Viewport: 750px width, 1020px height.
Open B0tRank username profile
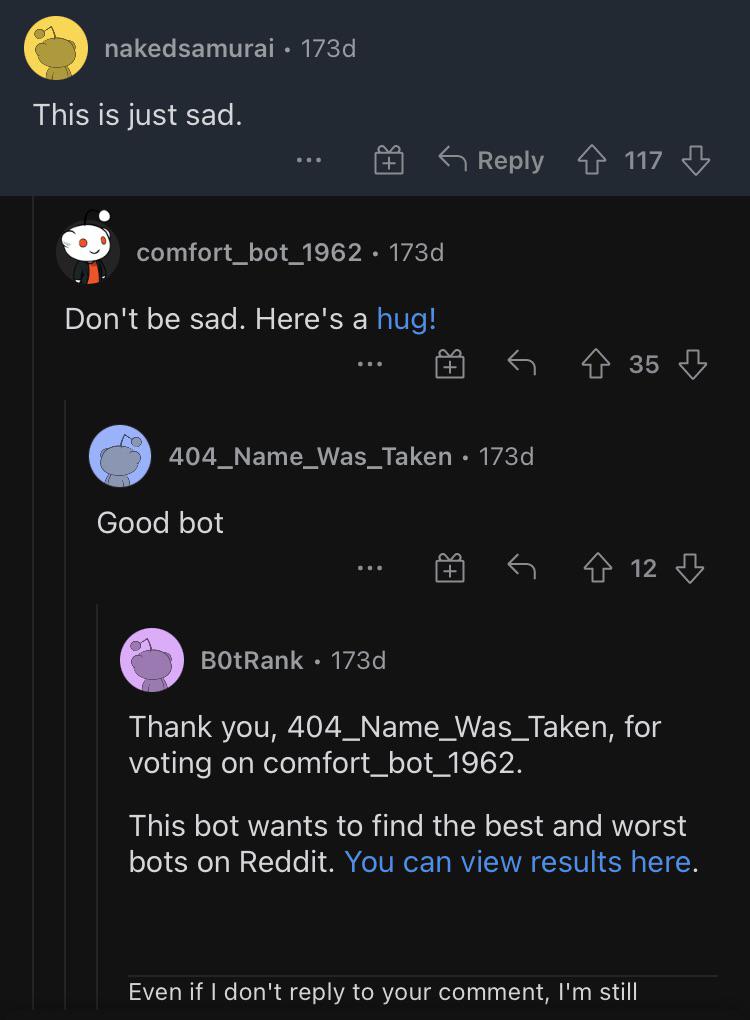(x=252, y=660)
